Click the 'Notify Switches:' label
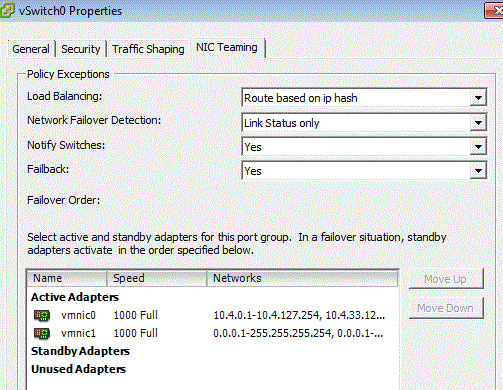Viewport: 503px width, 390px height. 66,145
